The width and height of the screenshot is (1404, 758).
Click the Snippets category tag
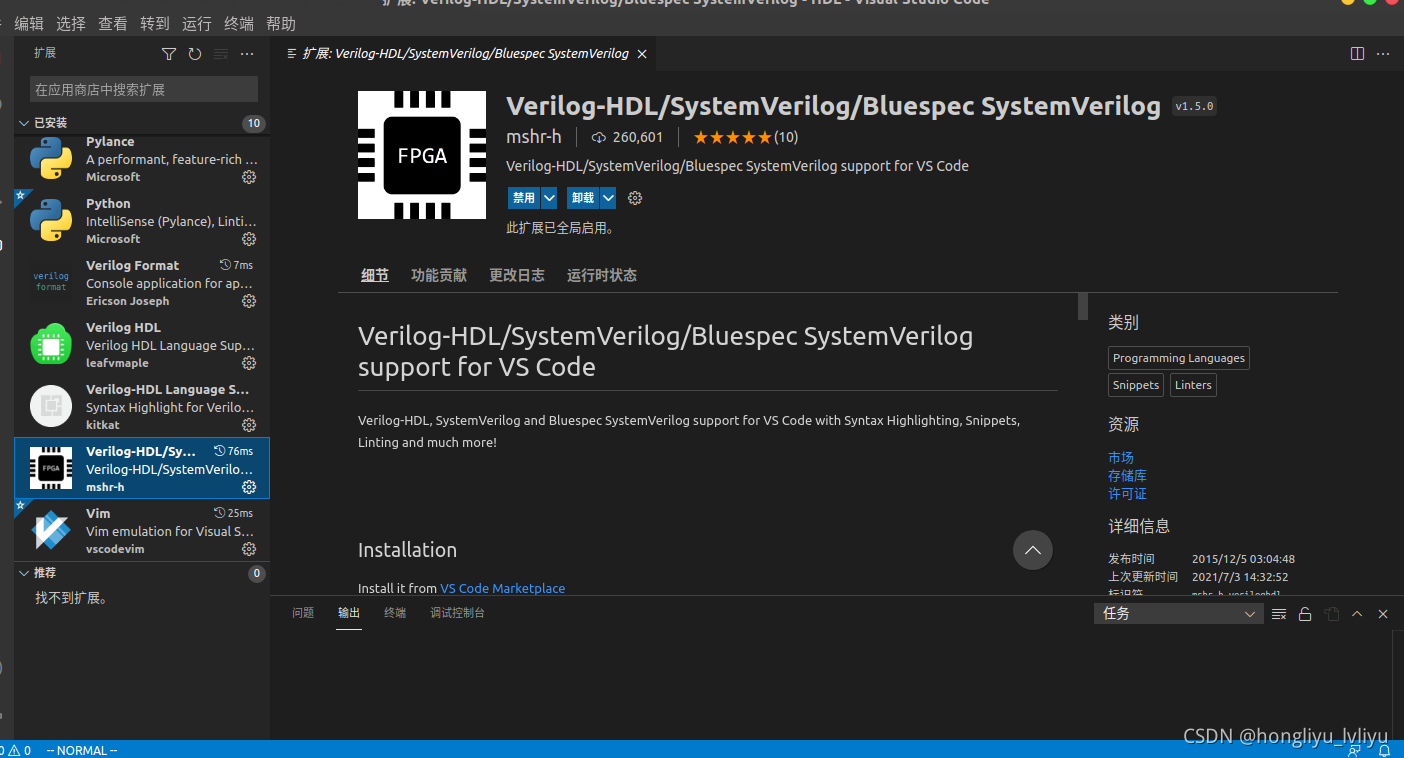1136,385
